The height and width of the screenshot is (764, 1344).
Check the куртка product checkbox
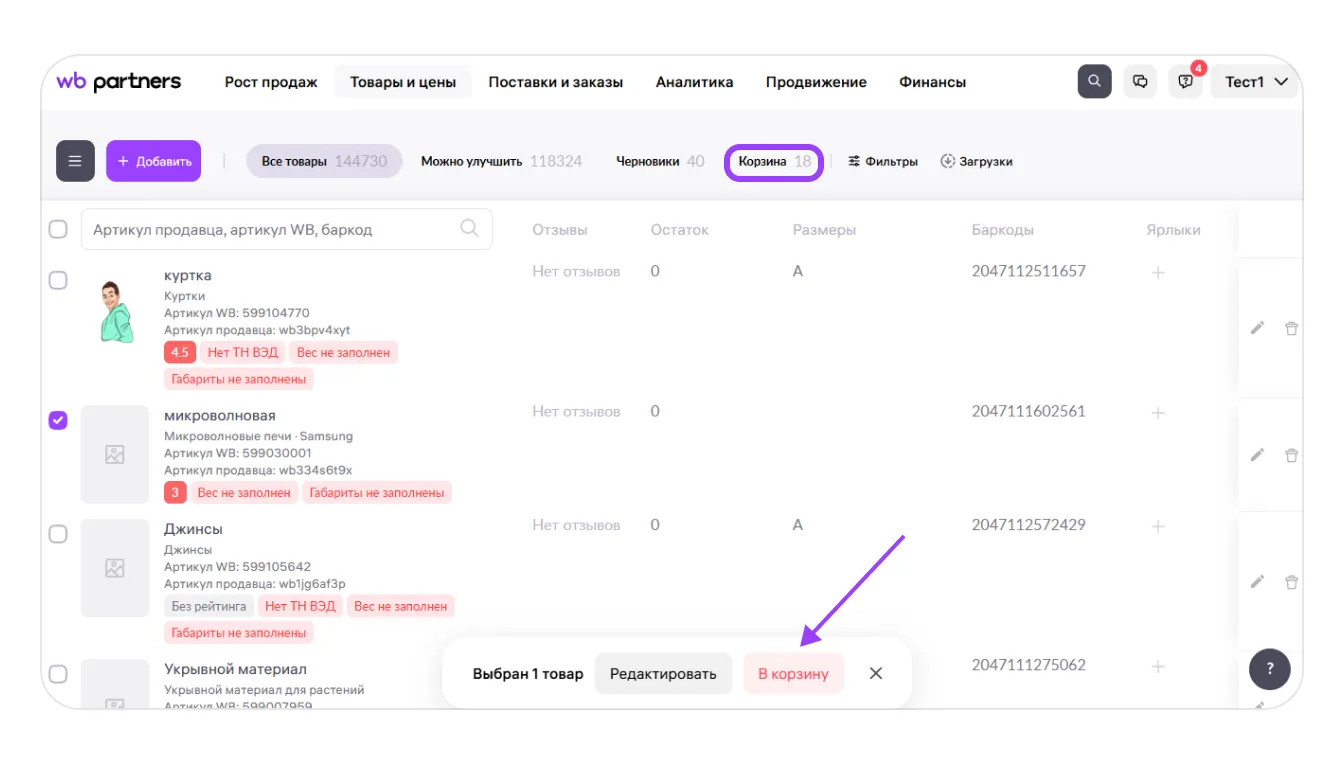tap(58, 280)
